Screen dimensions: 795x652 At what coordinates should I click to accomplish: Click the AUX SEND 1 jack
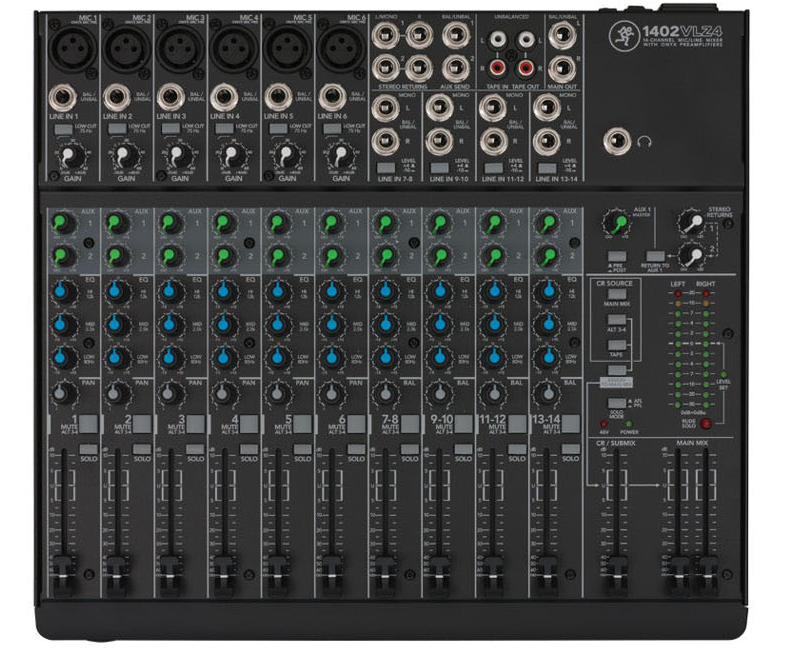455,35
